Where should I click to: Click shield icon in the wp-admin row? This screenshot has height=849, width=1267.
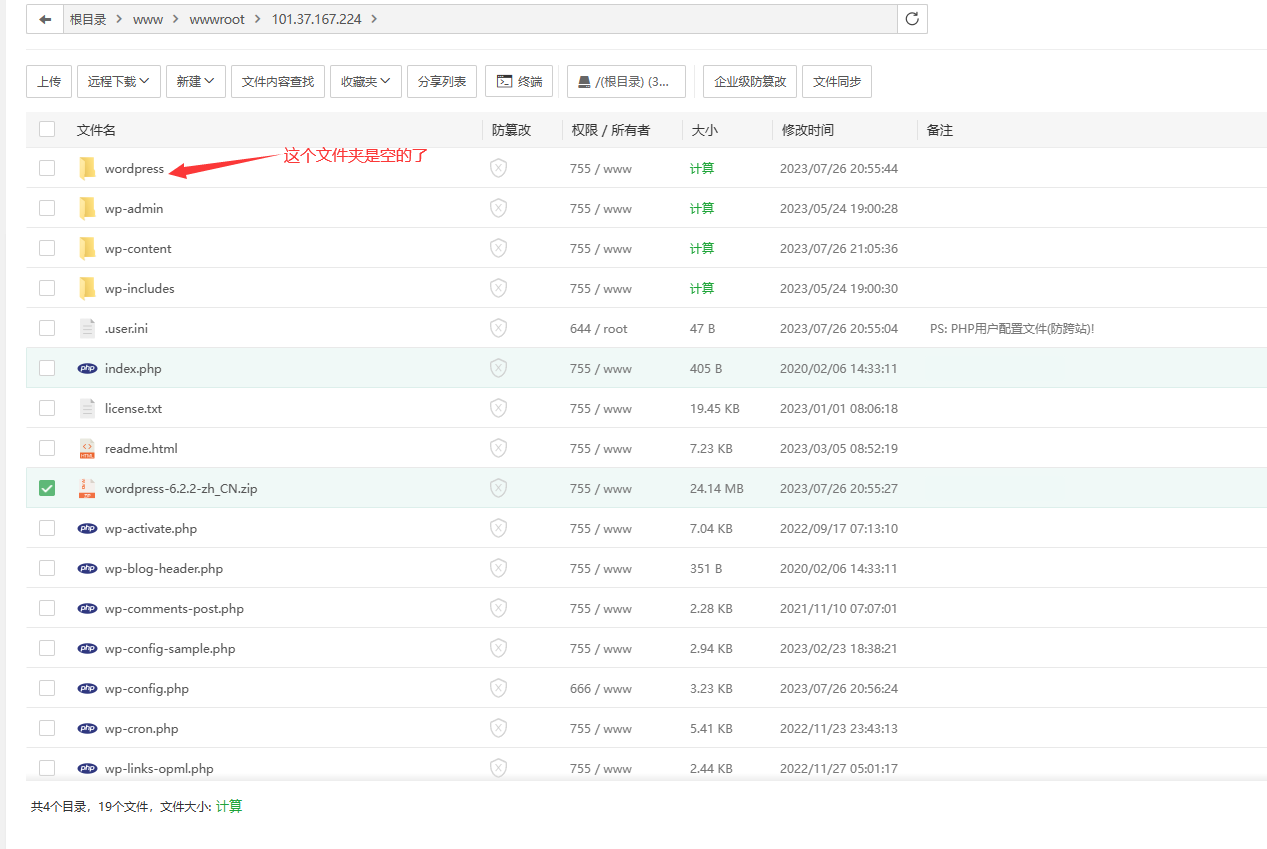498,208
